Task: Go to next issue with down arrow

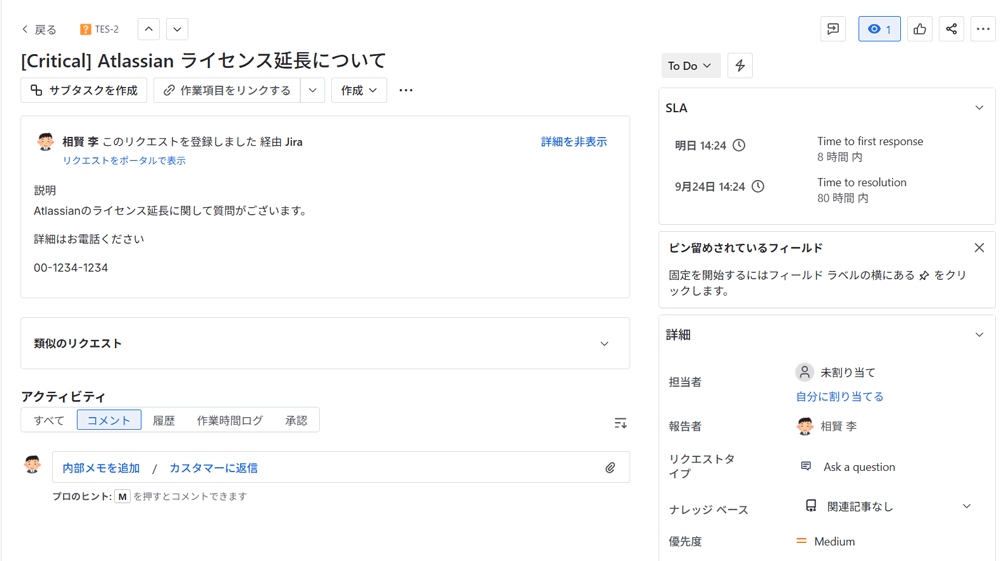Action: pos(177,29)
